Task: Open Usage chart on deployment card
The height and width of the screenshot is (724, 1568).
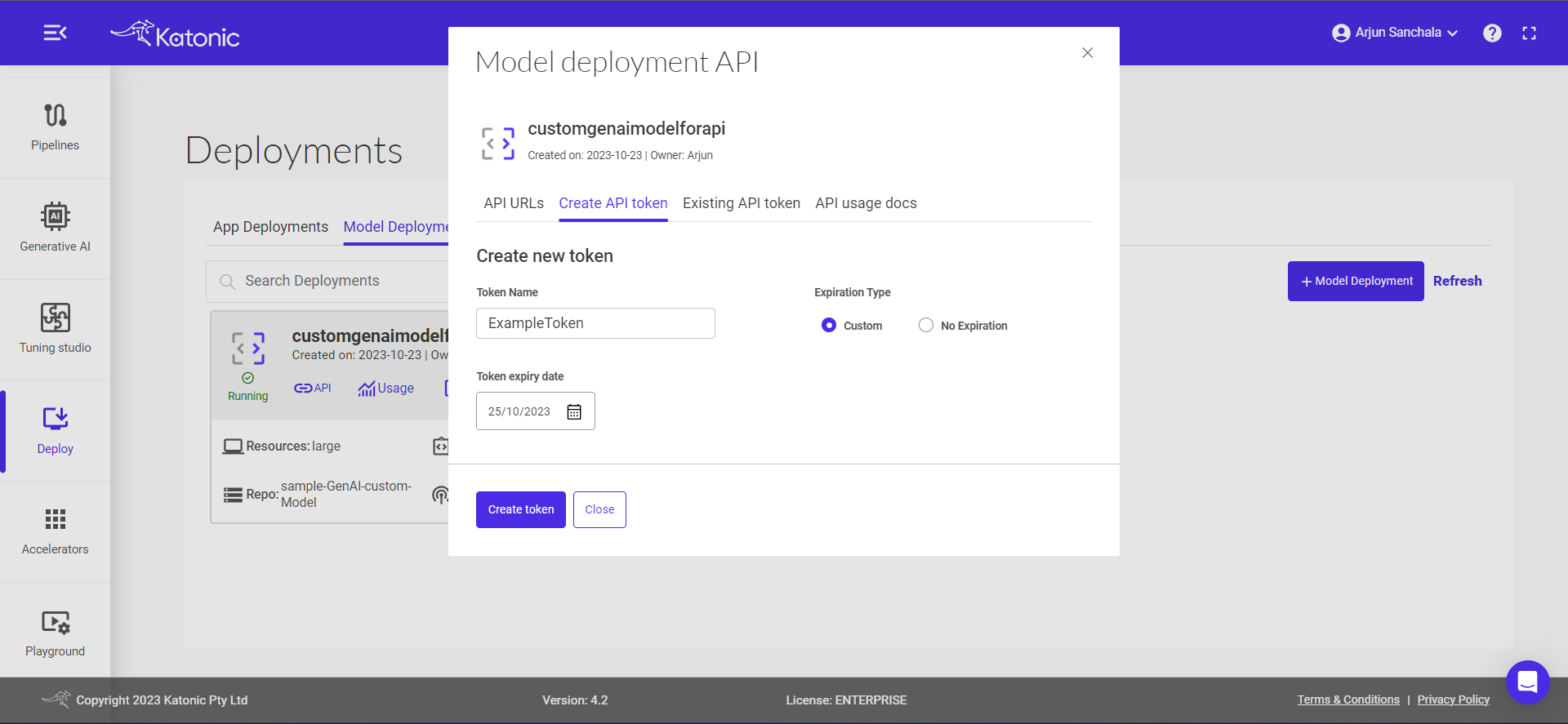Action: click(385, 389)
